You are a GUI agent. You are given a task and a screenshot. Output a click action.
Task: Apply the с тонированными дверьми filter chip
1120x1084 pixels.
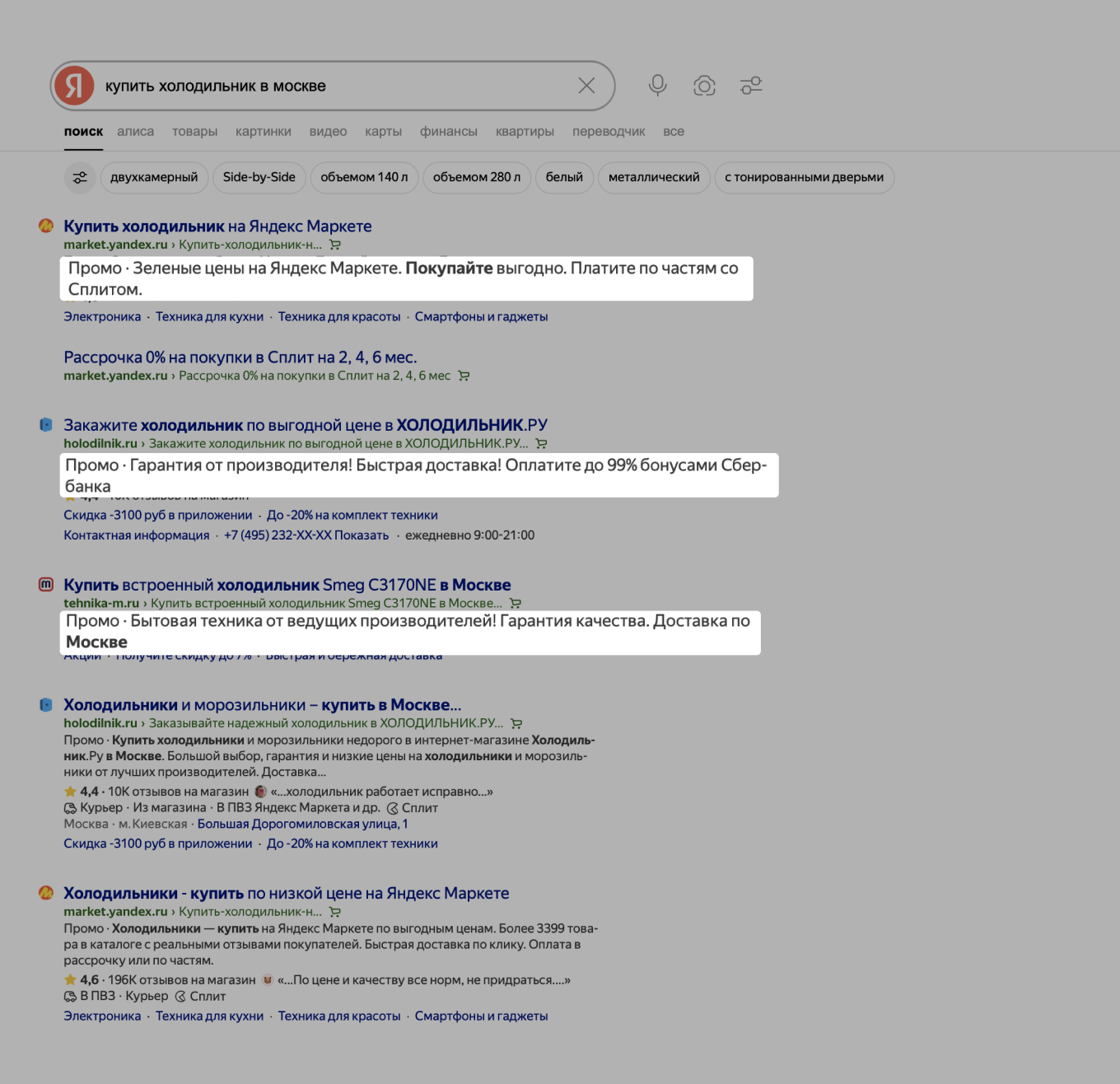(805, 177)
